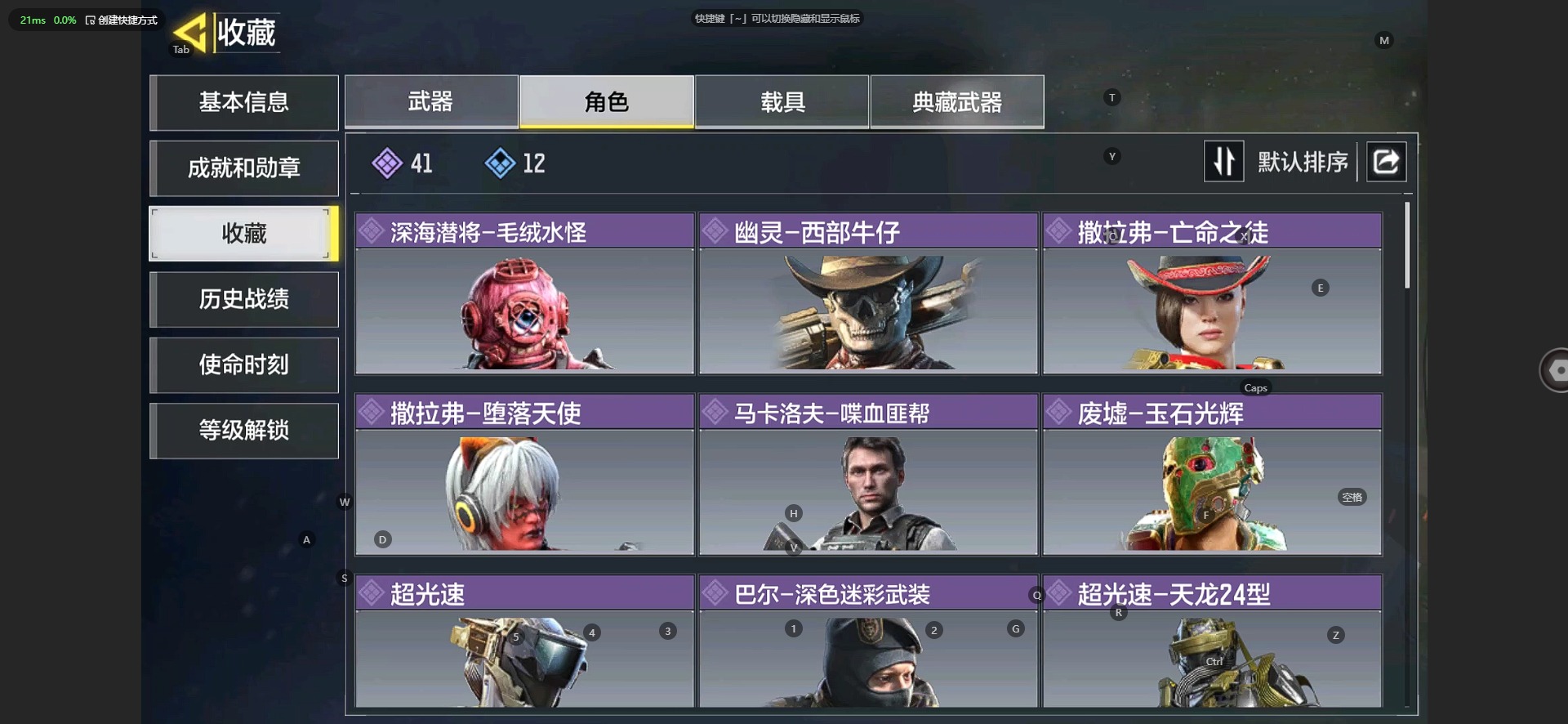Image resolution: width=1568 pixels, height=724 pixels.
Task: Select the 幽灵-西部牛仔 character card
Action: [868, 293]
